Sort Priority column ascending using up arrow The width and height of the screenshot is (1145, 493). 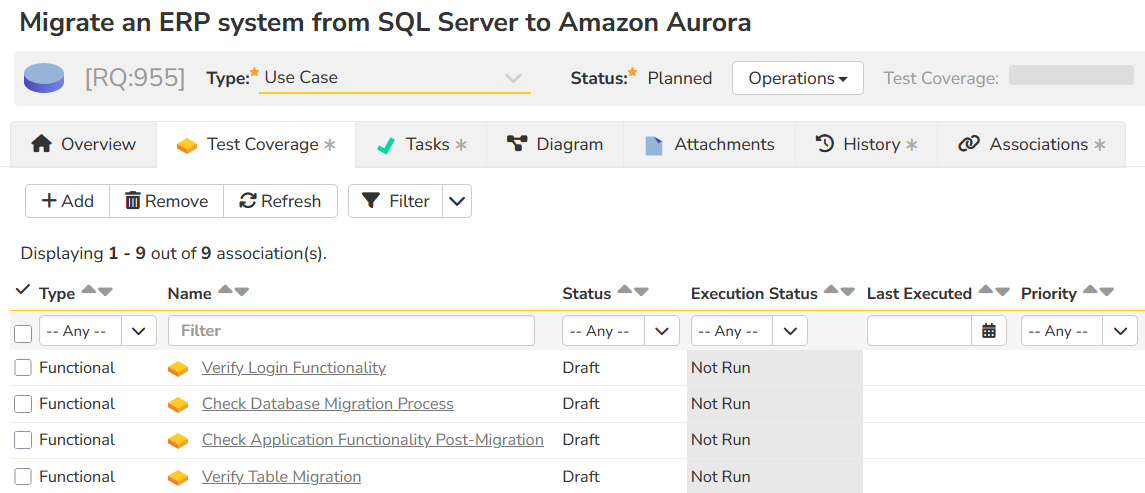(x=1090, y=291)
